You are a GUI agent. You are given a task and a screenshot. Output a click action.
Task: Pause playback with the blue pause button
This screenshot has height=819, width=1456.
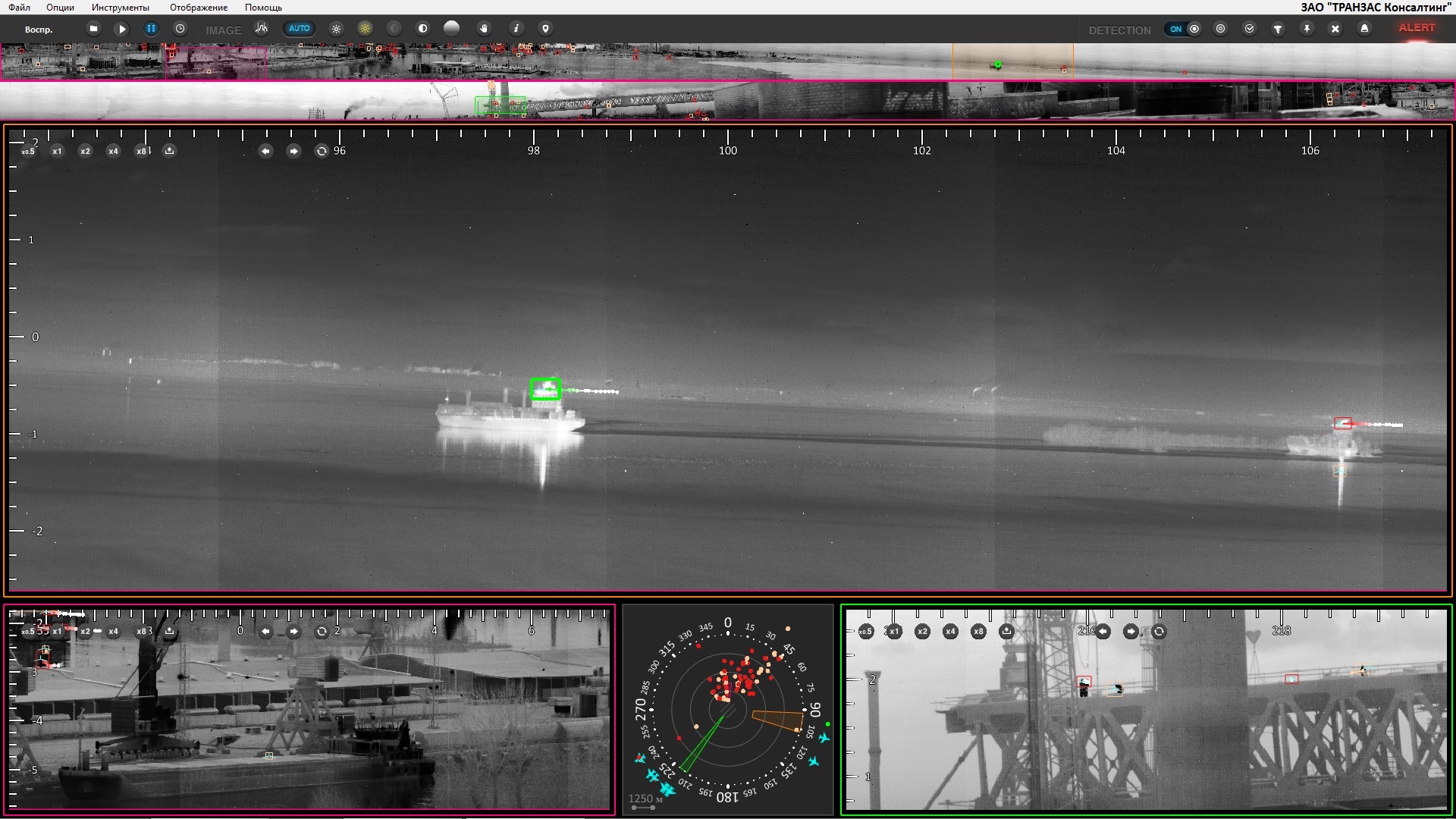[151, 29]
